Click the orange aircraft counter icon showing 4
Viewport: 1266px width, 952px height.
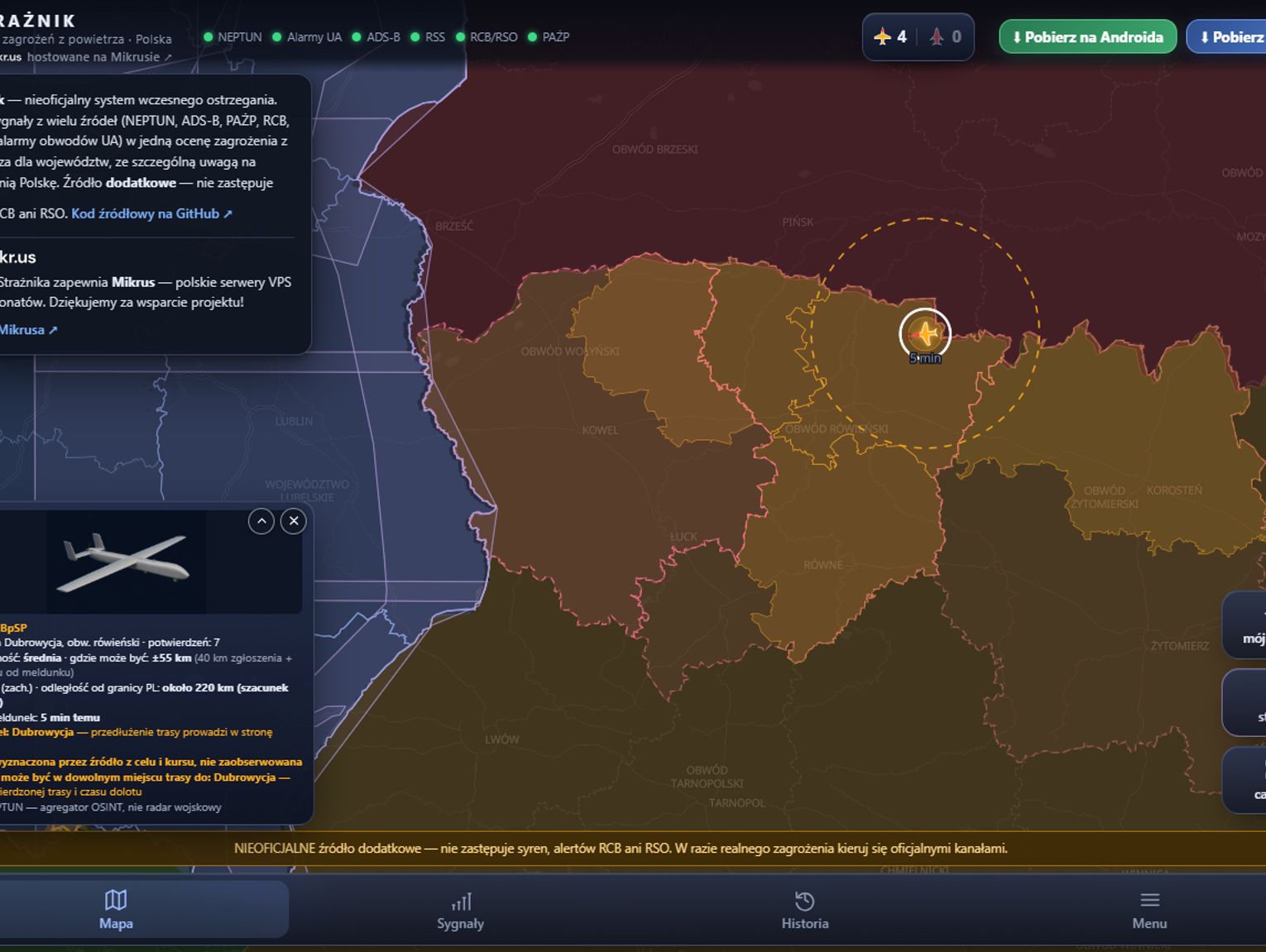pos(882,36)
